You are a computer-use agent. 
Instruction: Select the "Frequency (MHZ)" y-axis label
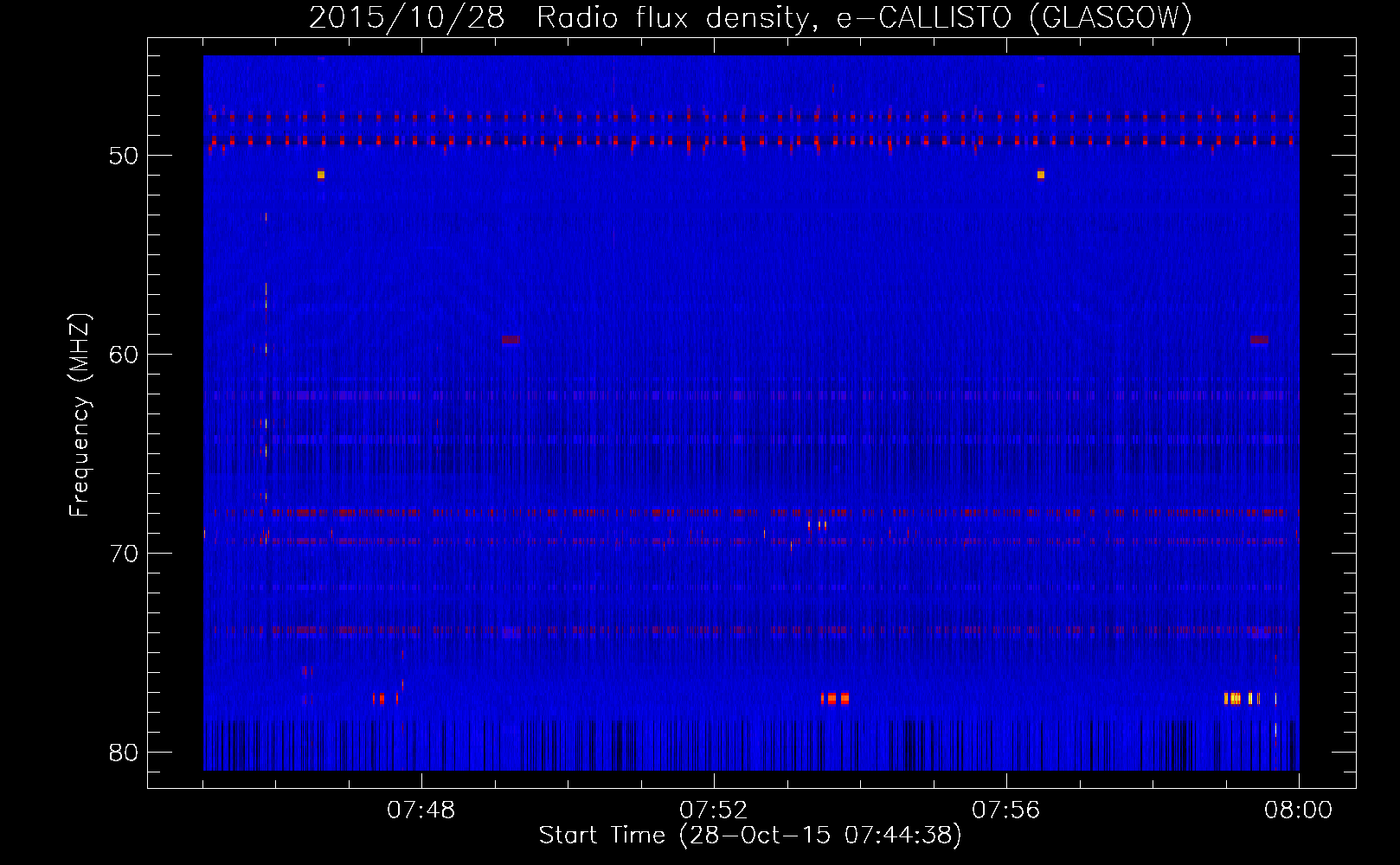click(80, 415)
